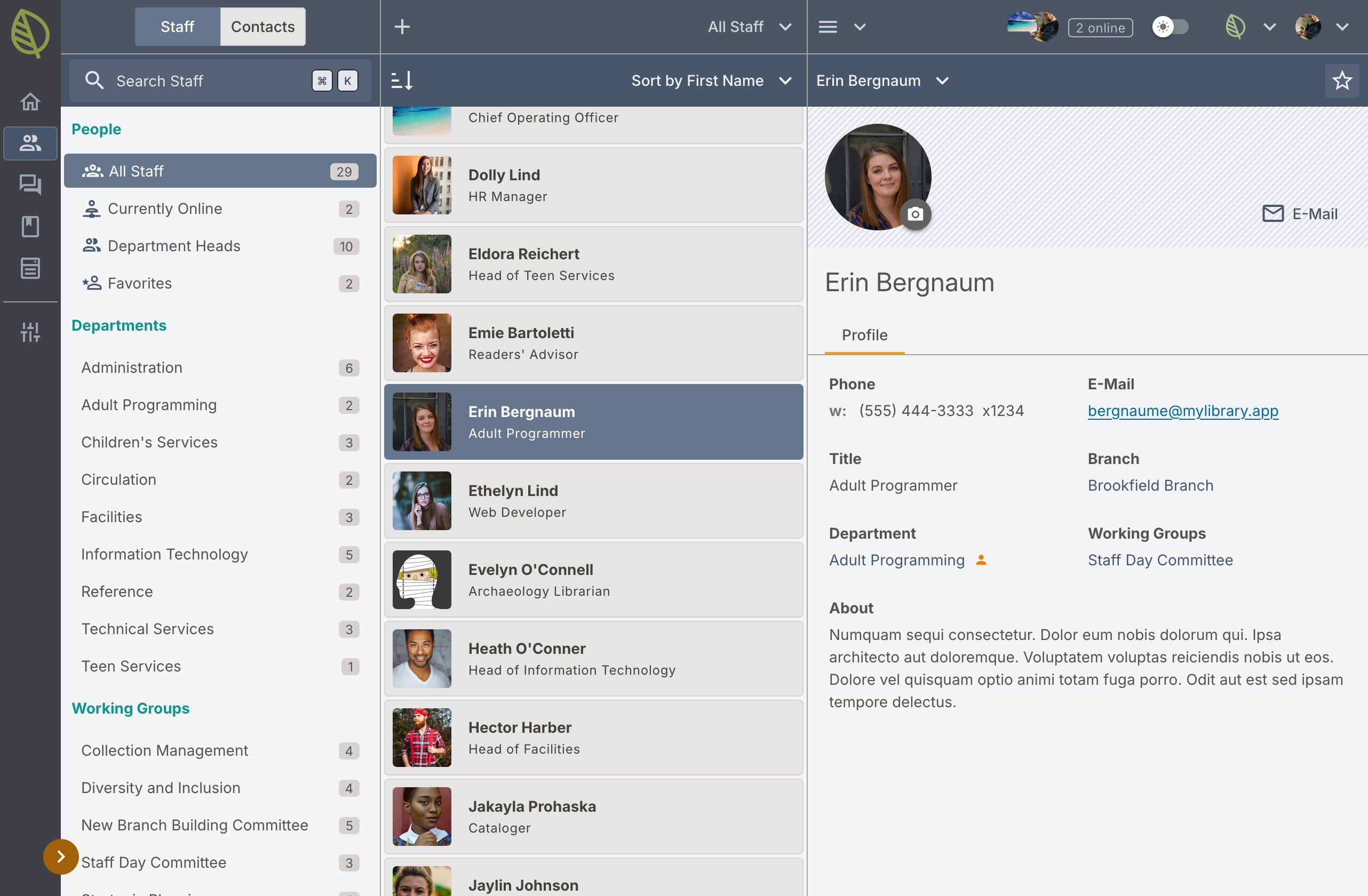The height and width of the screenshot is (896, 1368).
Task: Click the plus icon to add staff
Action: click(x=402, y=27)
